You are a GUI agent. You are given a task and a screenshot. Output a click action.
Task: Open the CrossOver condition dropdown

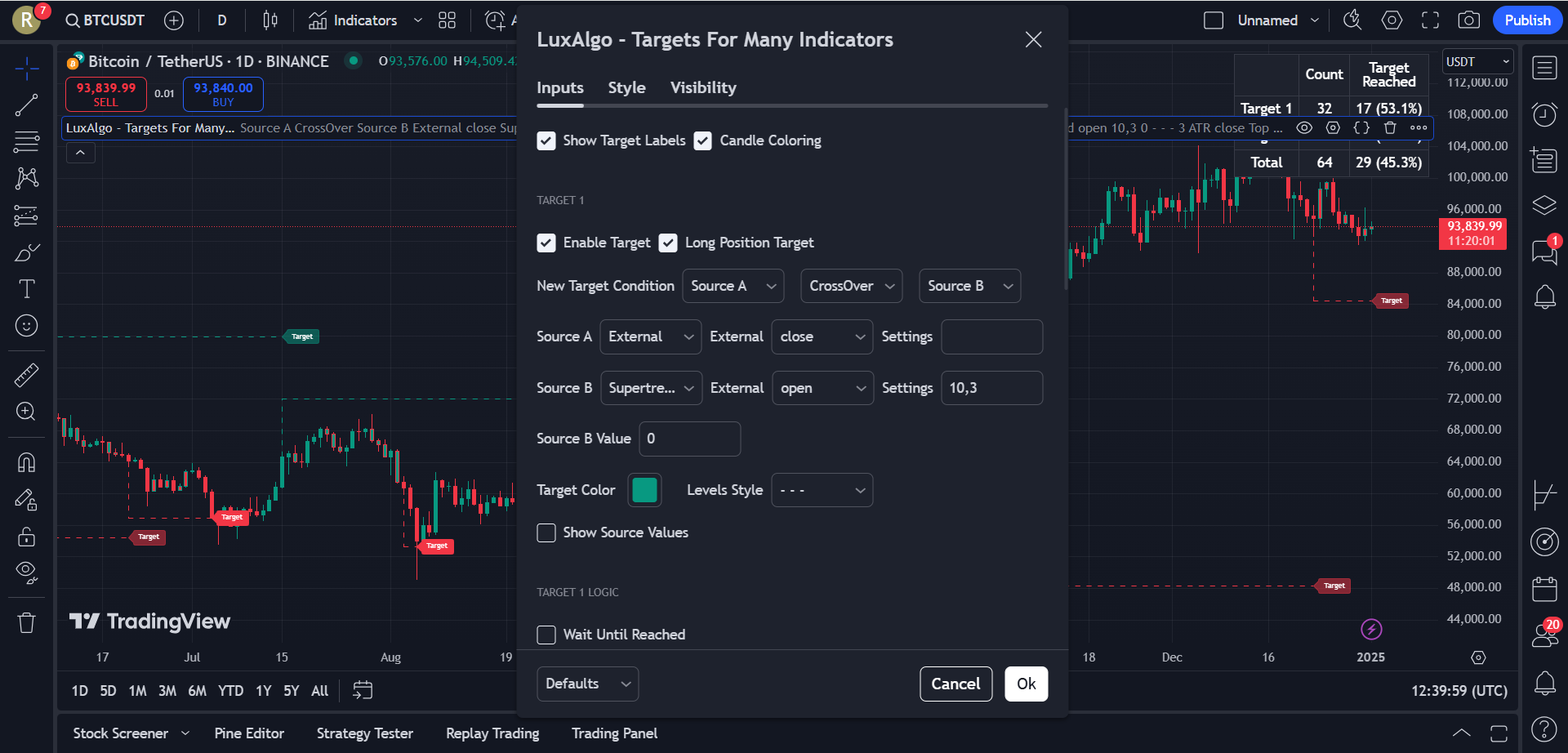coord(851,286)
